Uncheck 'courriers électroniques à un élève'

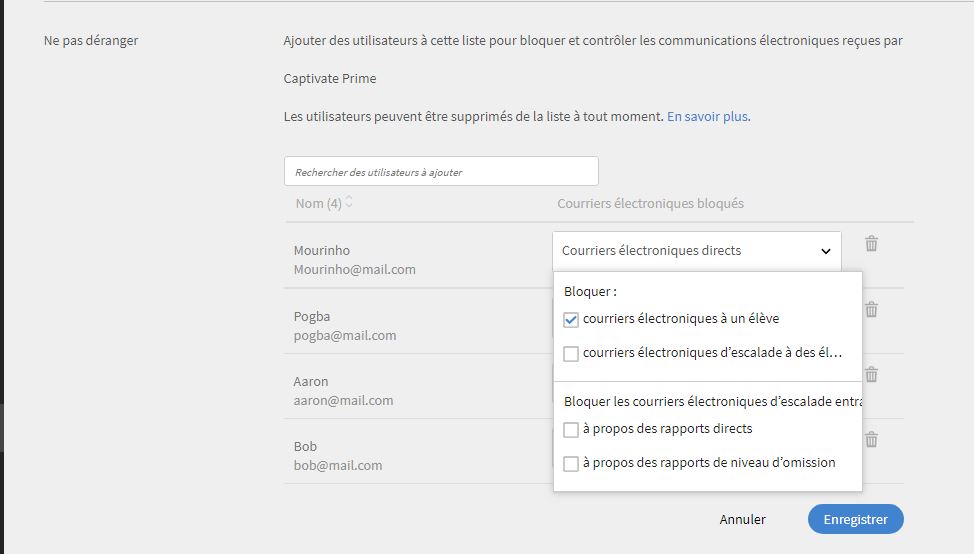571,320
